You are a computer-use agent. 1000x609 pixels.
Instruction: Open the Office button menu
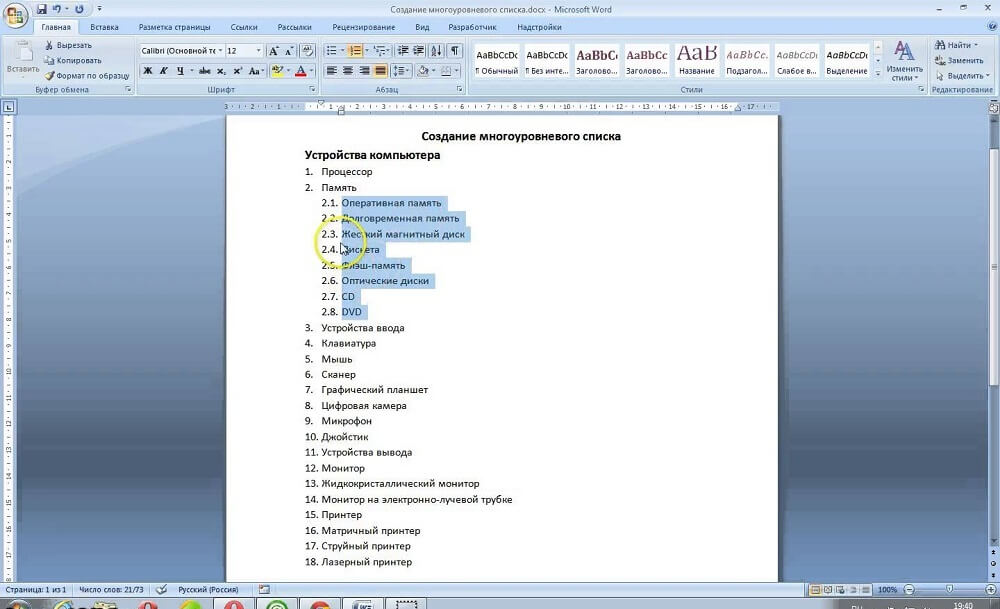15,14
